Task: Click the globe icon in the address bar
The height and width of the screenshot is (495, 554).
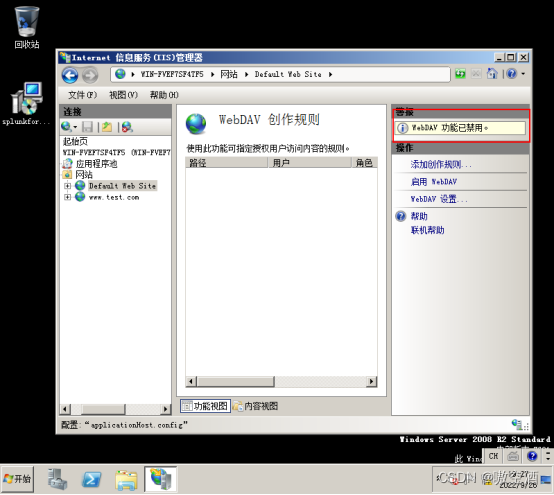Action: tap(120, 74)
